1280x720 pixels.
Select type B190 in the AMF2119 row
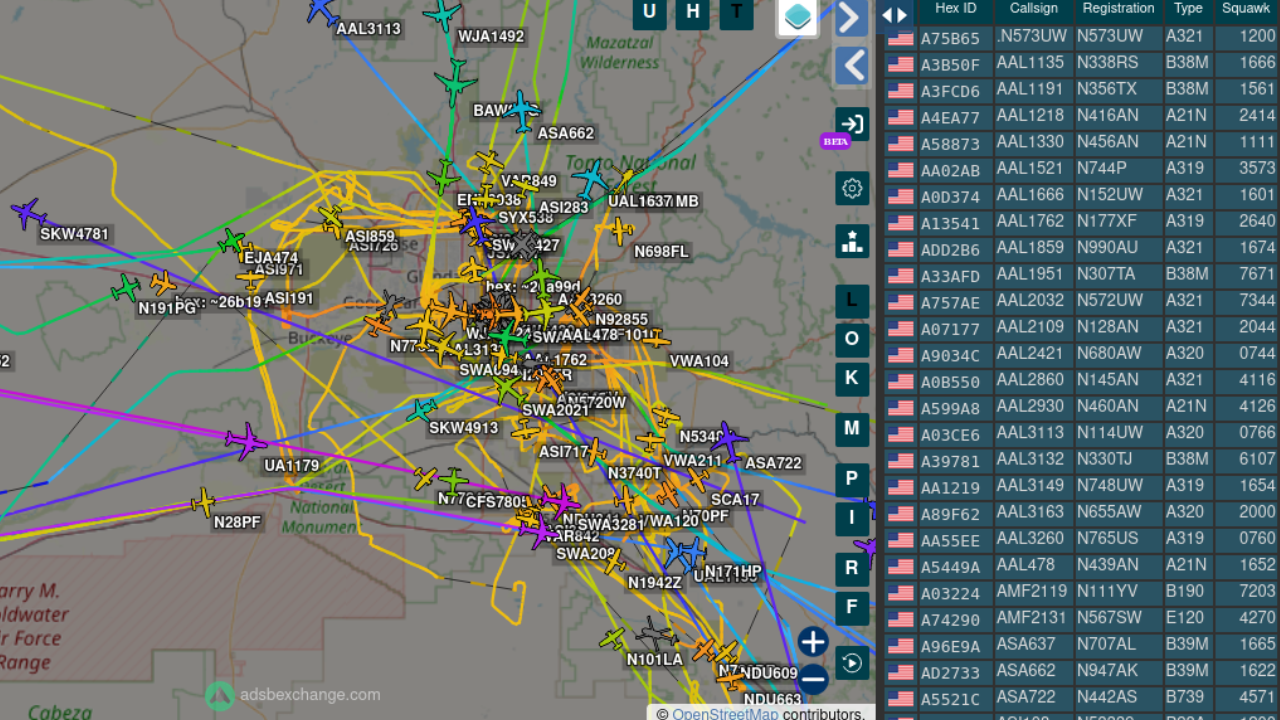coord(1186,593)
